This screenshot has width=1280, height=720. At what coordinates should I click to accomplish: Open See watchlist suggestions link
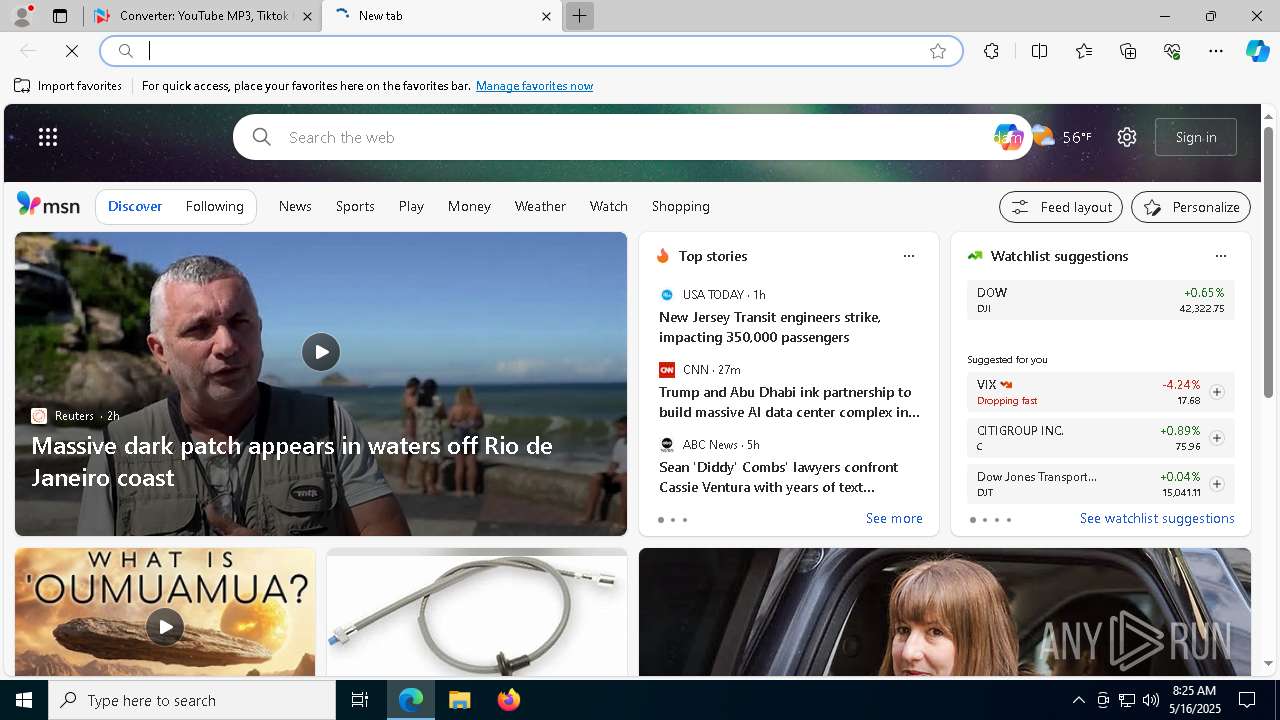point(1157,518)
